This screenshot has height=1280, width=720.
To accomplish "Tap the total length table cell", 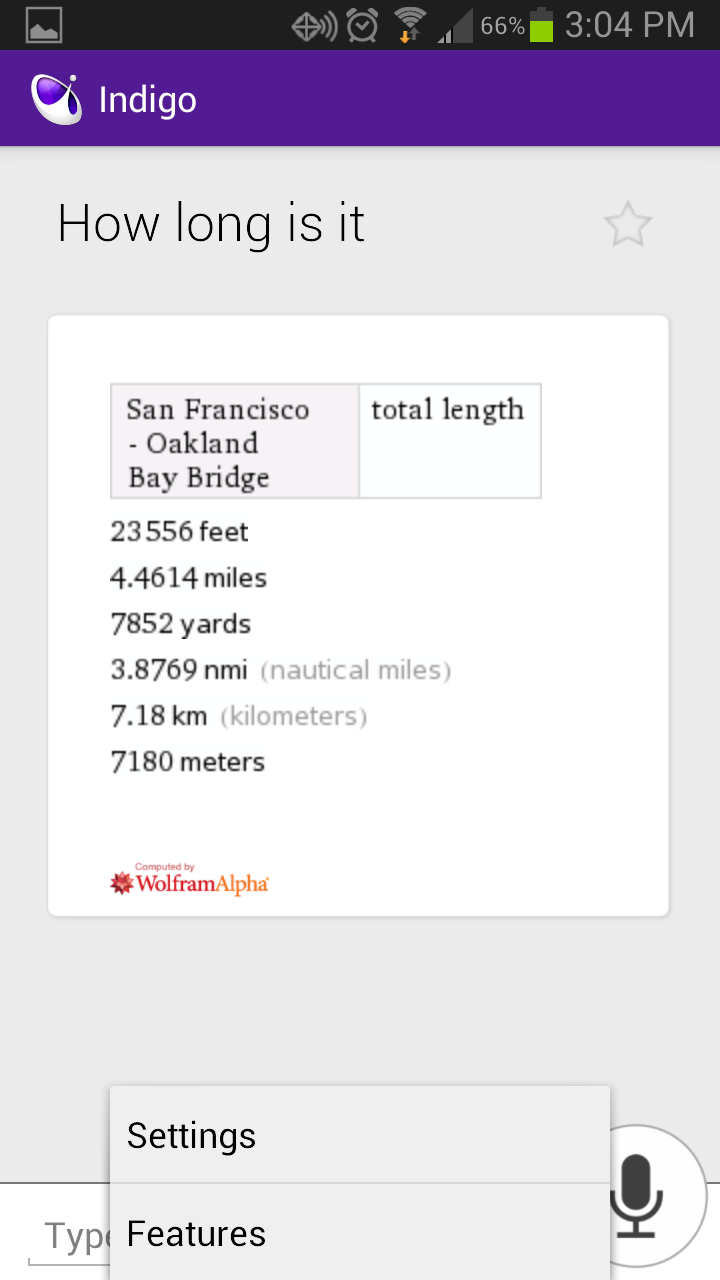I will coord(449,440).
